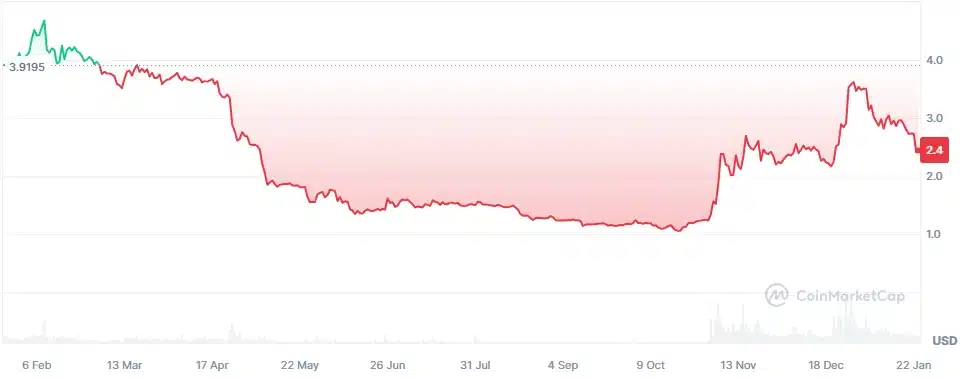961x379 pixels.
Task: Select the 31 Jul date label
Action: pyautogui.click(x=475, y=365)
